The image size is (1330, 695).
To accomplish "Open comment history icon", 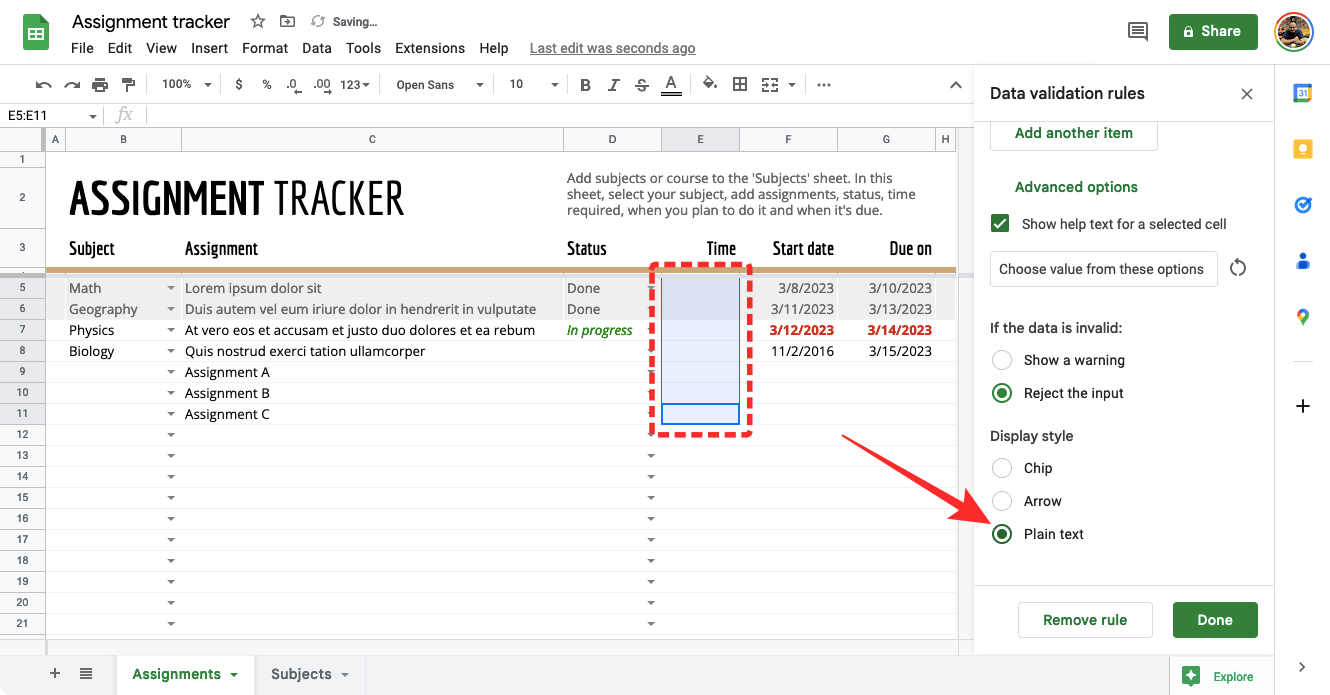I will tap(1137, 32).
